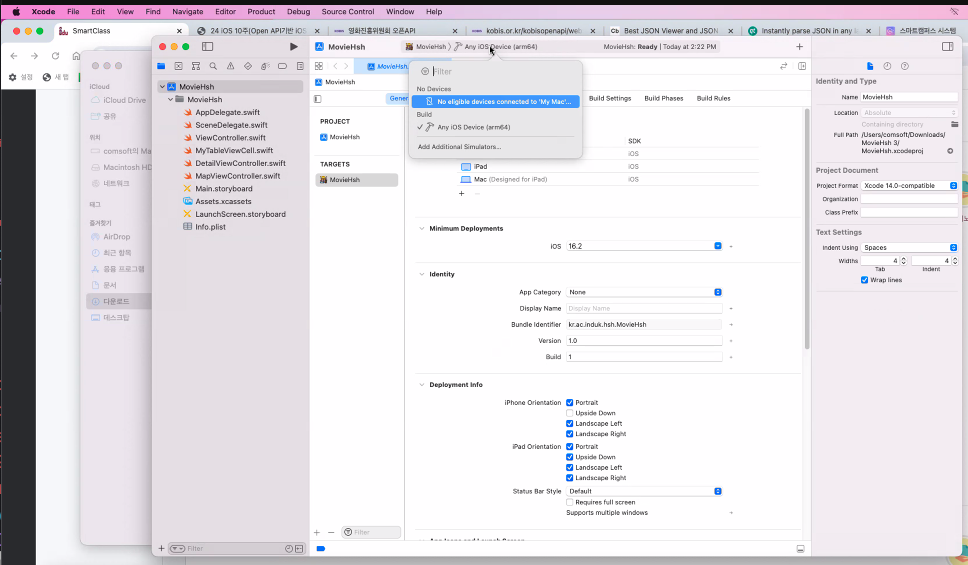Open Status Bar Style dropdown
This screenshot has height=565, width=968.
[645, 491]
